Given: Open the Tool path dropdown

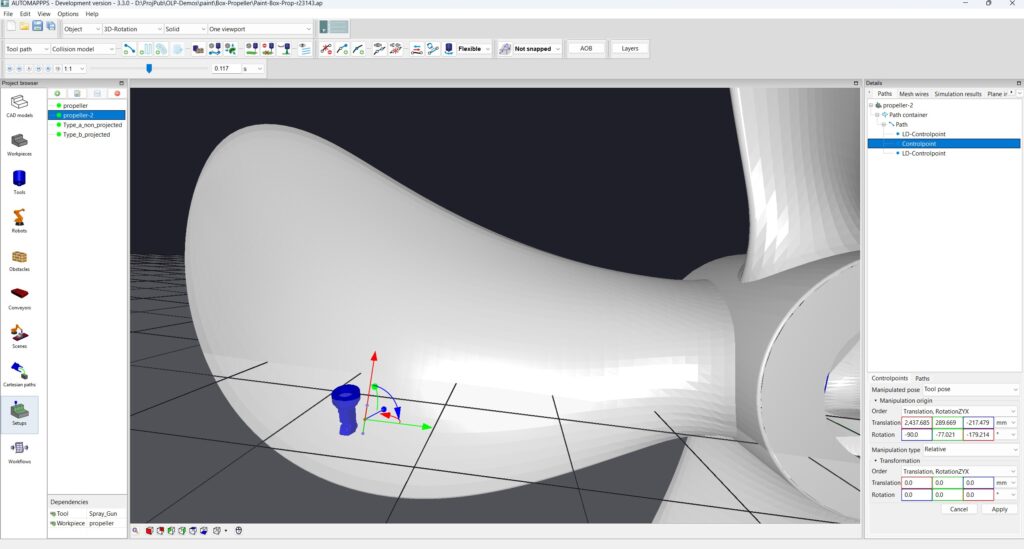Looking at the screenshot, I should tap(27, 49).
